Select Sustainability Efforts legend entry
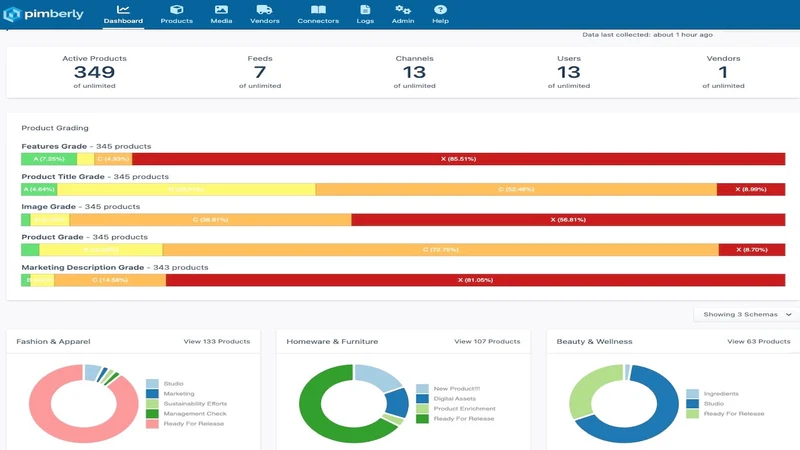This screenshot has width=800, height=450. pyautogui.click(x=187, y=404)
